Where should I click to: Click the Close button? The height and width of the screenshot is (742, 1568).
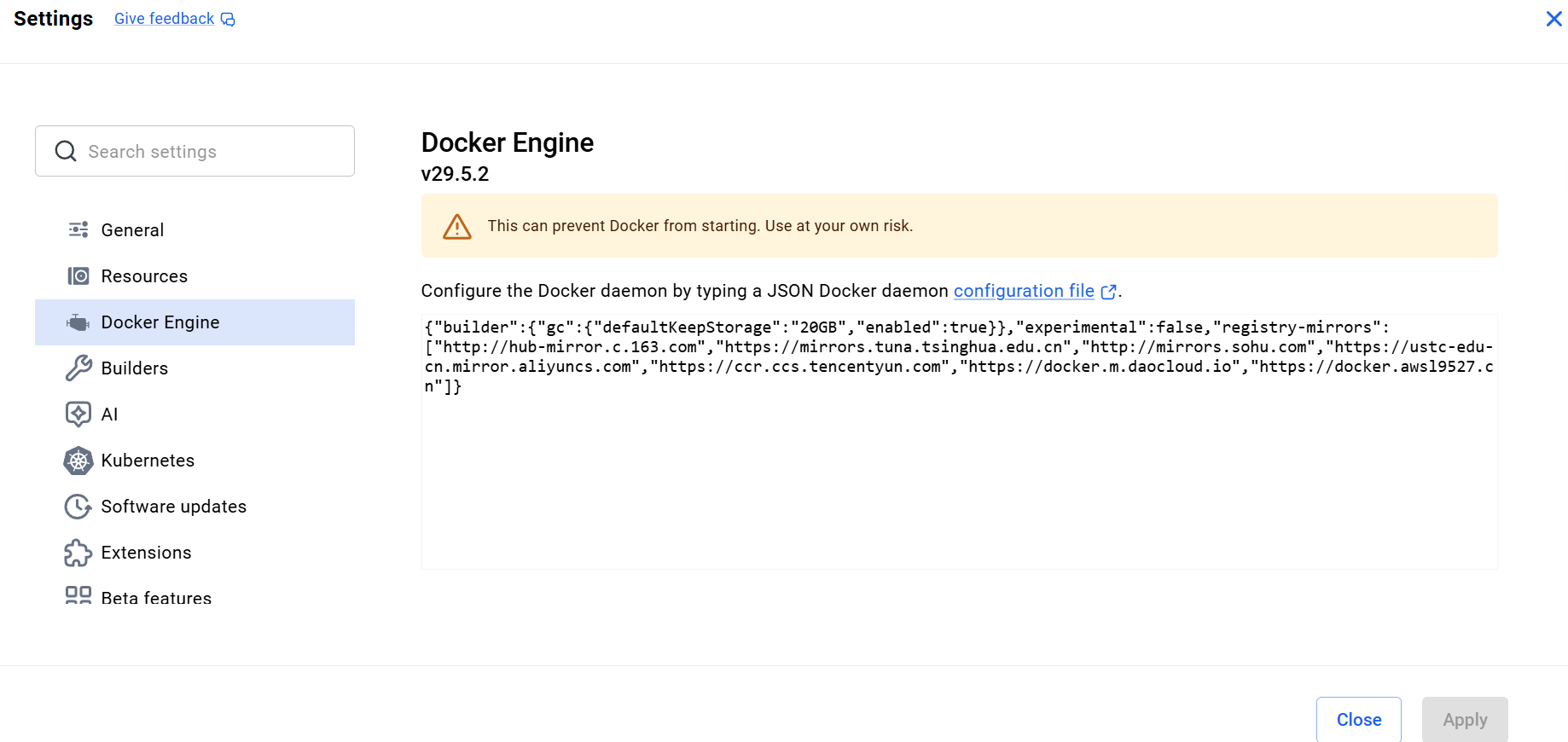pos(1359,719)
